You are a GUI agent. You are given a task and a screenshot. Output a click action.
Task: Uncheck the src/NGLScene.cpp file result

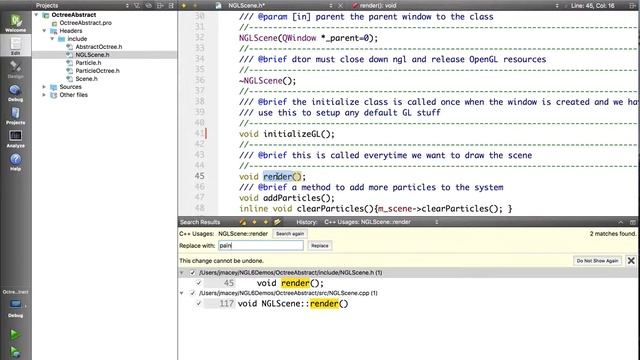click(x=193, y=293)
